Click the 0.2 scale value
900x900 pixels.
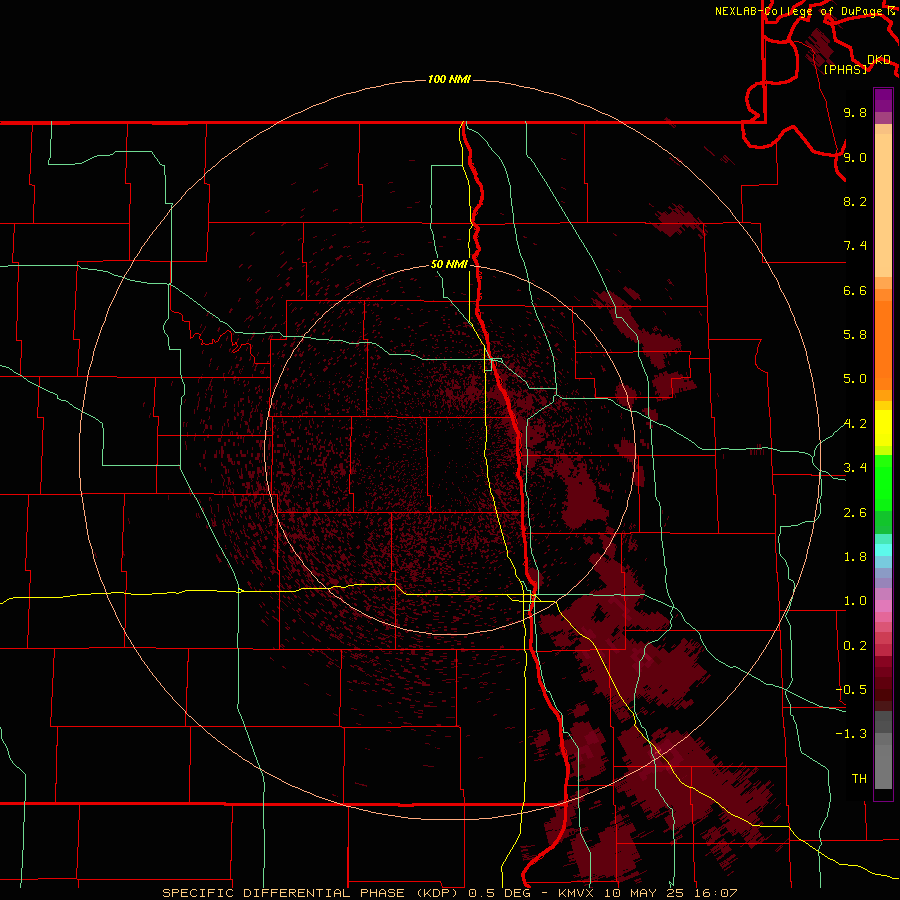pos(855,646)
